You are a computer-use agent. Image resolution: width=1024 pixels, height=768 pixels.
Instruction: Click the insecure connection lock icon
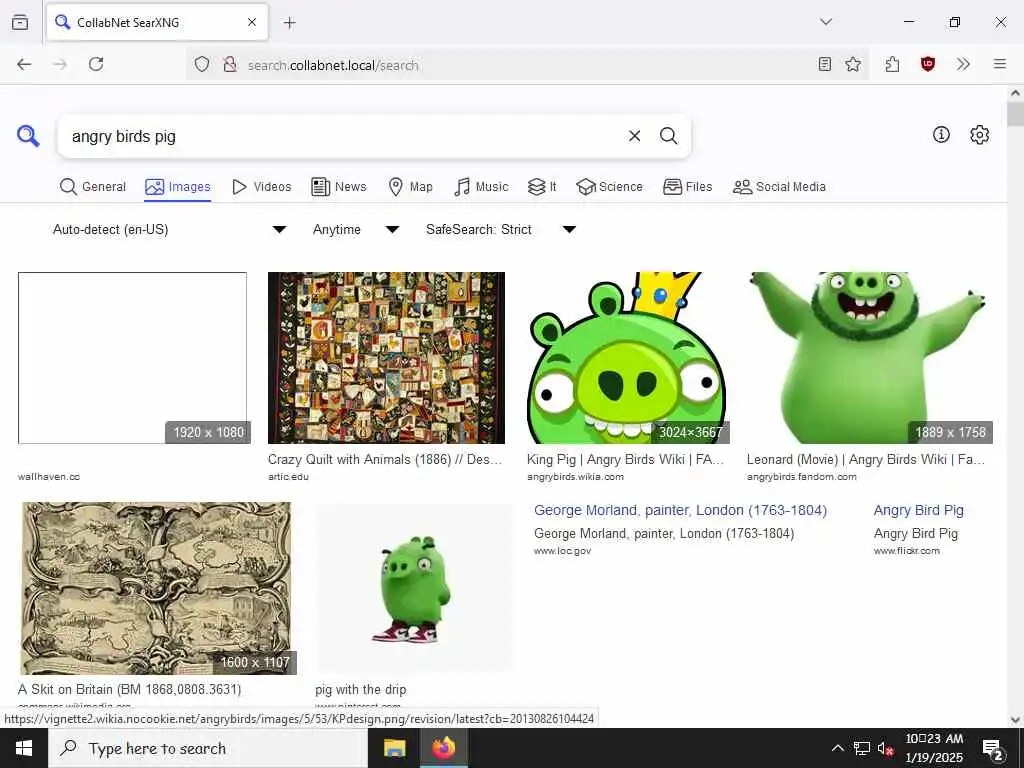point(229,65)
